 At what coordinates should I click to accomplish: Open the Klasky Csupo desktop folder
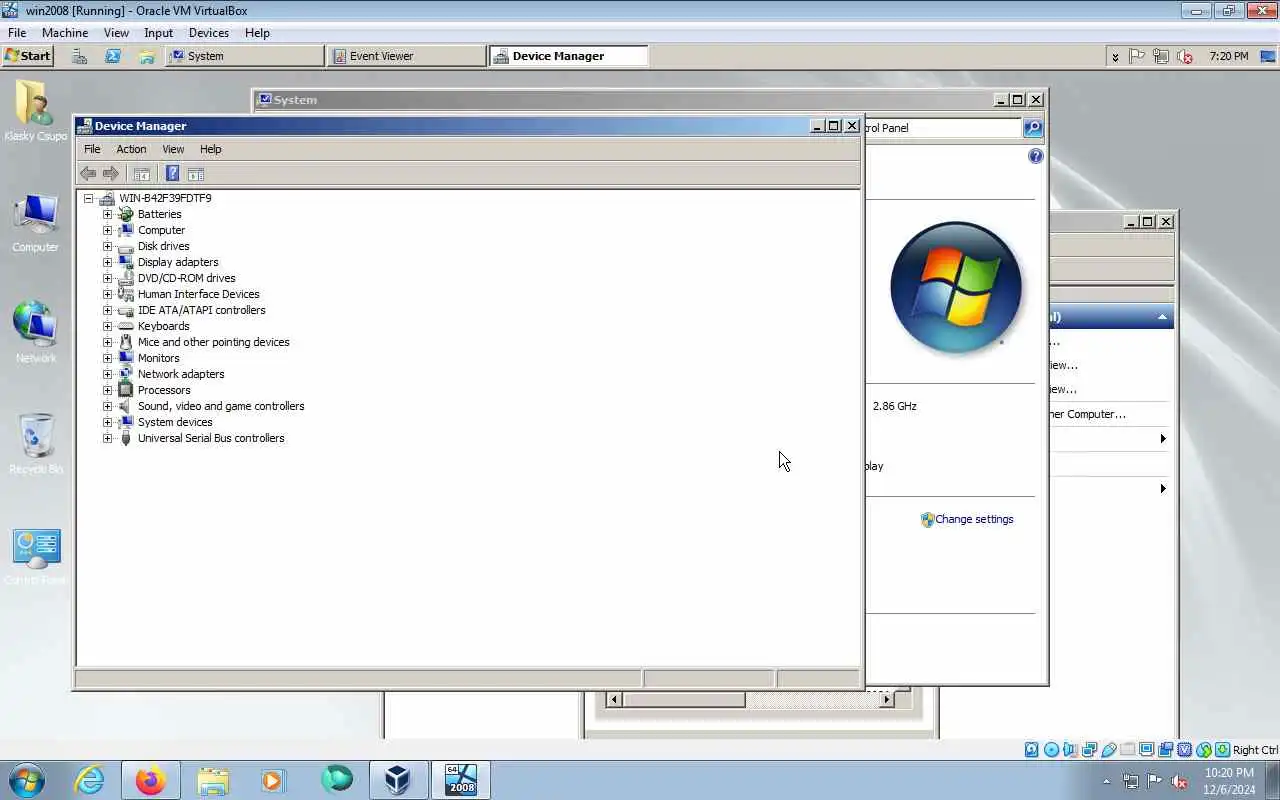tap(36, 111)
